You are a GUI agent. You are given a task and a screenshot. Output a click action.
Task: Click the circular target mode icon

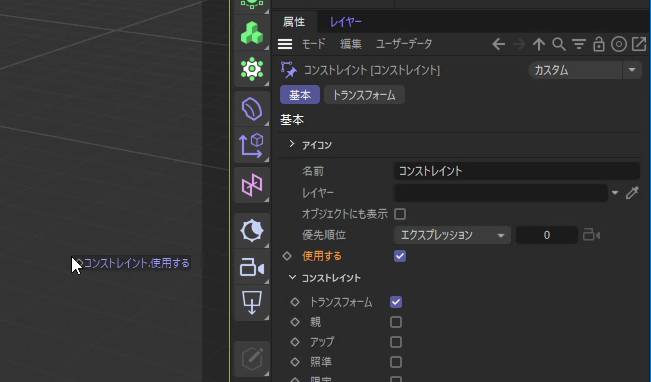[x=619, y=44]
